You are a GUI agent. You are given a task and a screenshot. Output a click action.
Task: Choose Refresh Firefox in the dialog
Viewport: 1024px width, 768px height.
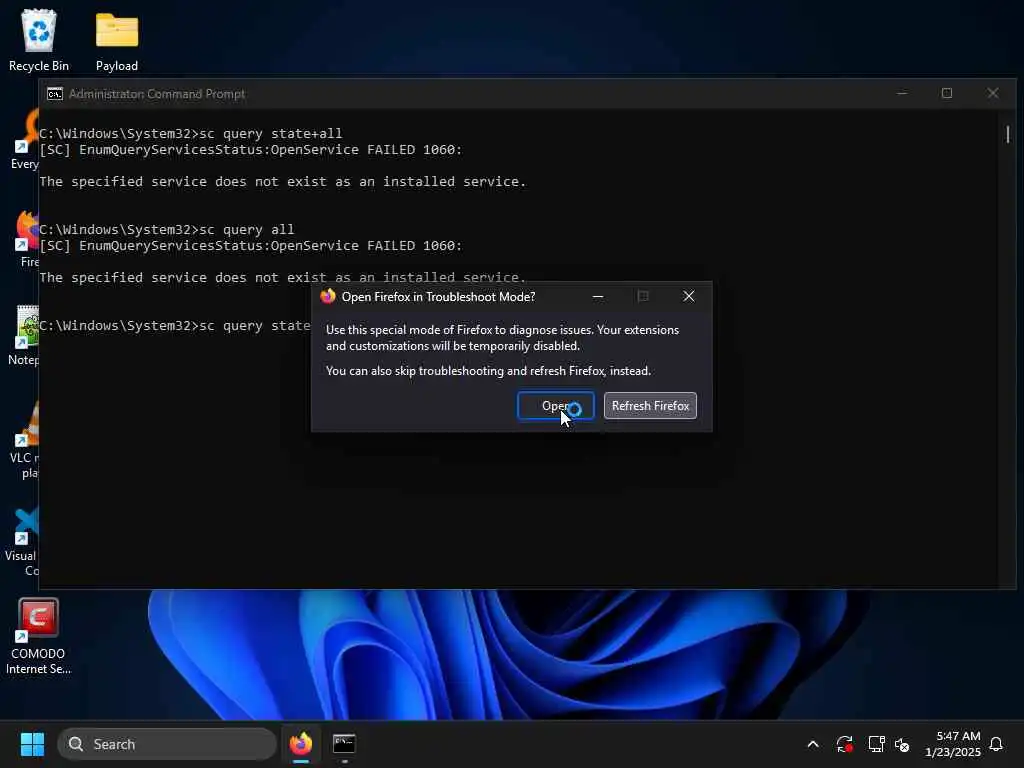[x=650, y=406]
